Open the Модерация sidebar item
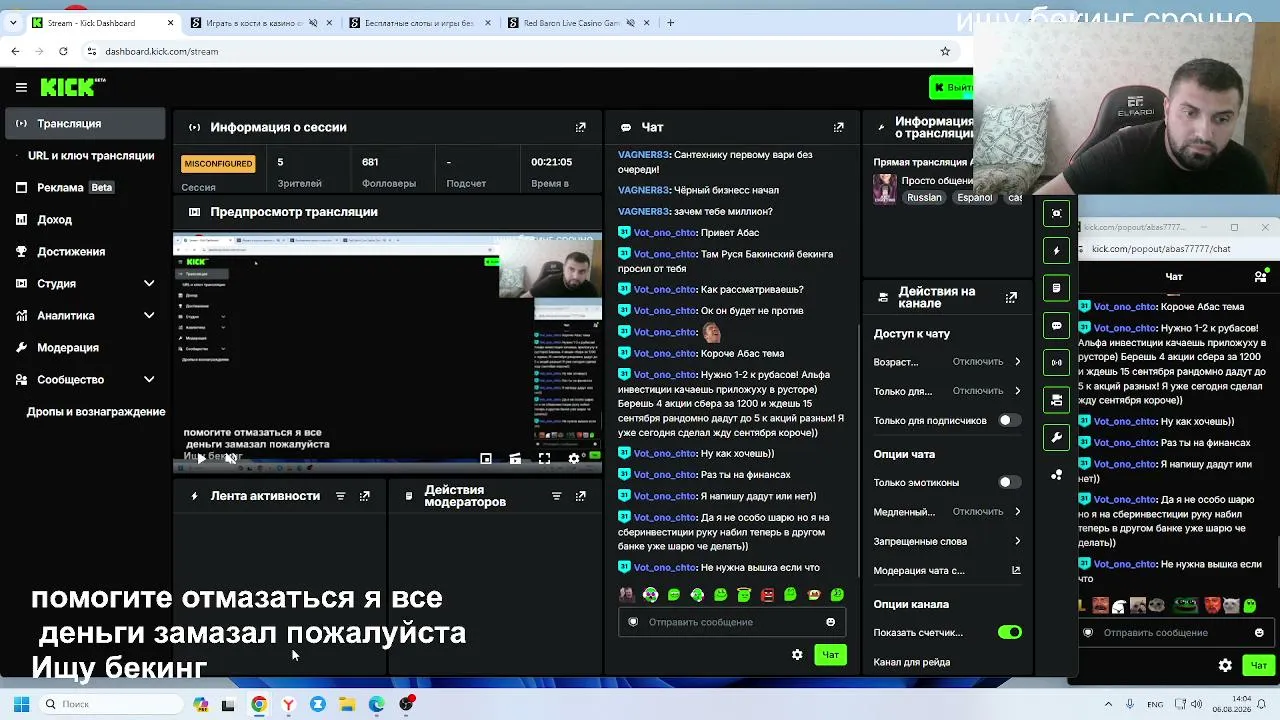 pos(85,347)
